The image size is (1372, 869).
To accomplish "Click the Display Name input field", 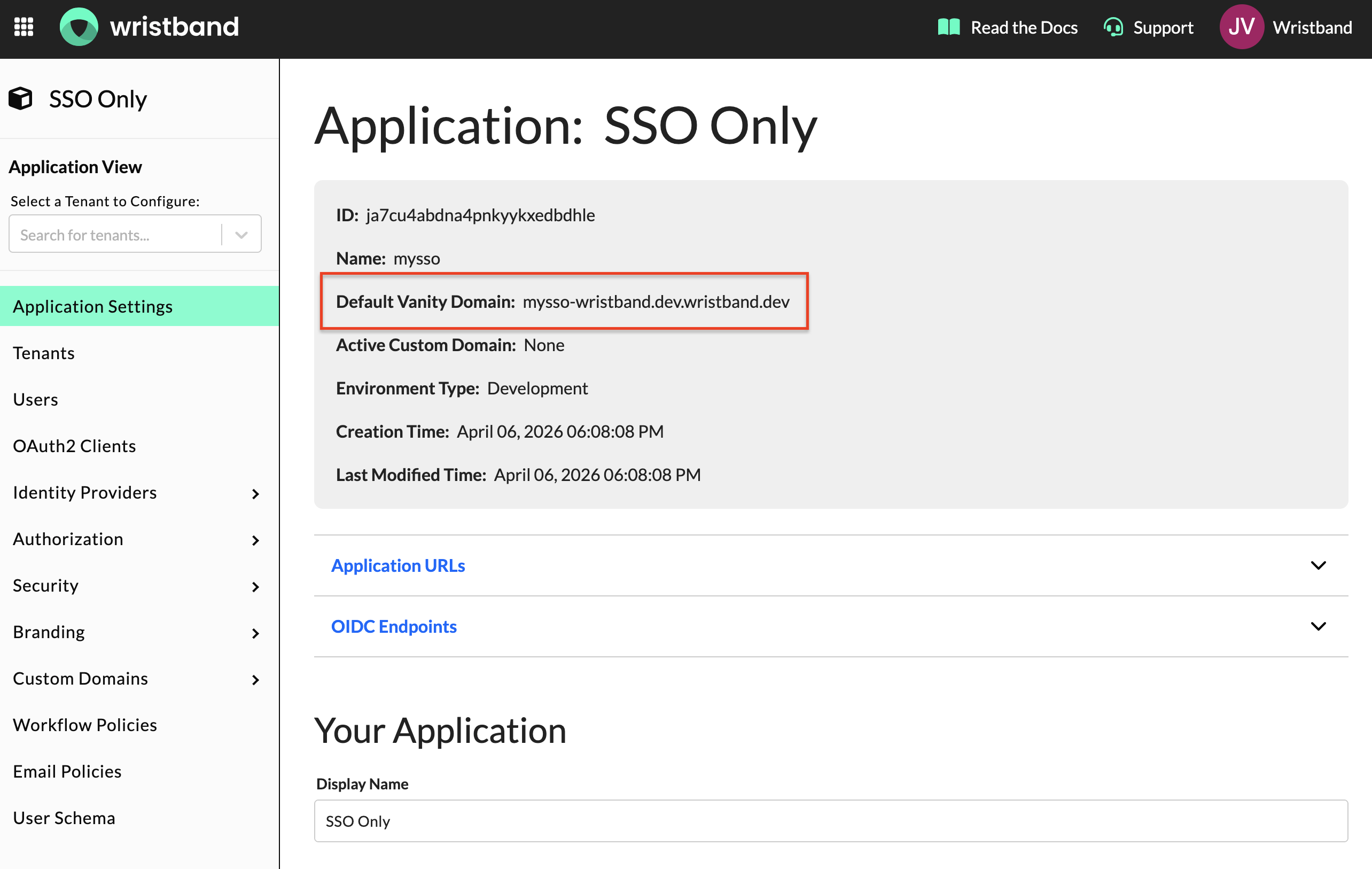I will click(x=830, y=820).
